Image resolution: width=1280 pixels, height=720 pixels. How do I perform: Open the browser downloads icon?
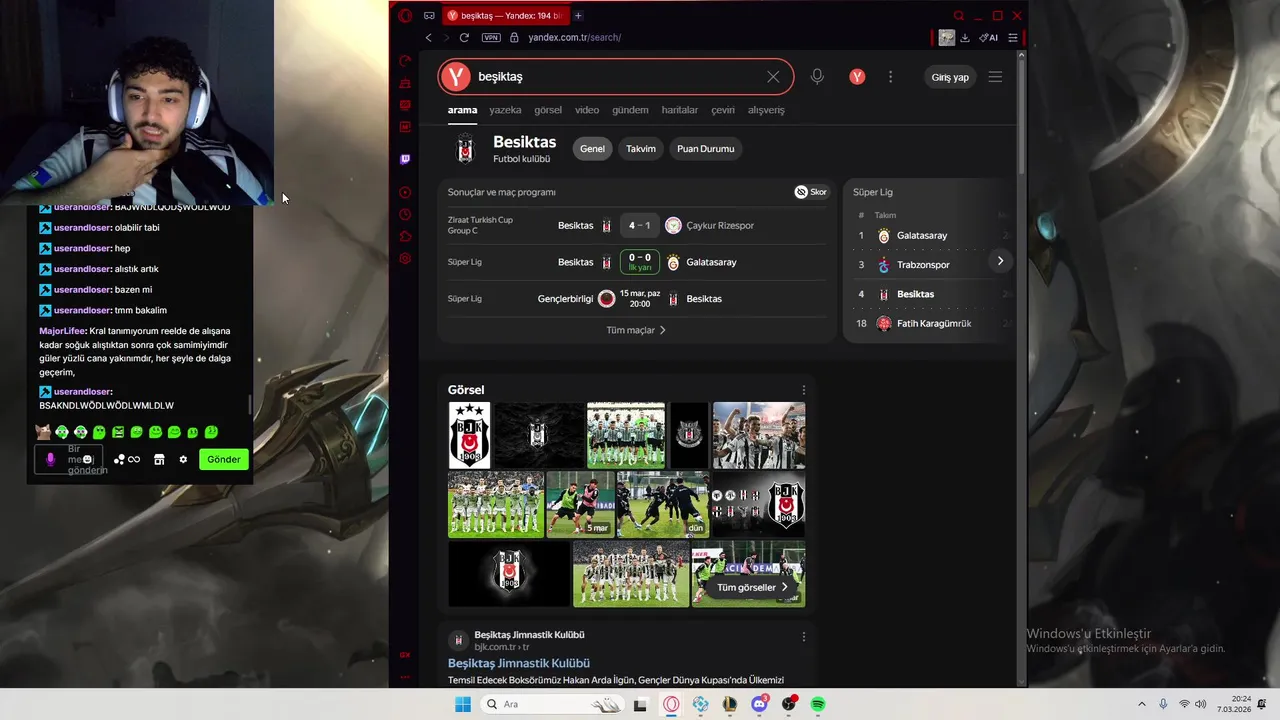965,37
